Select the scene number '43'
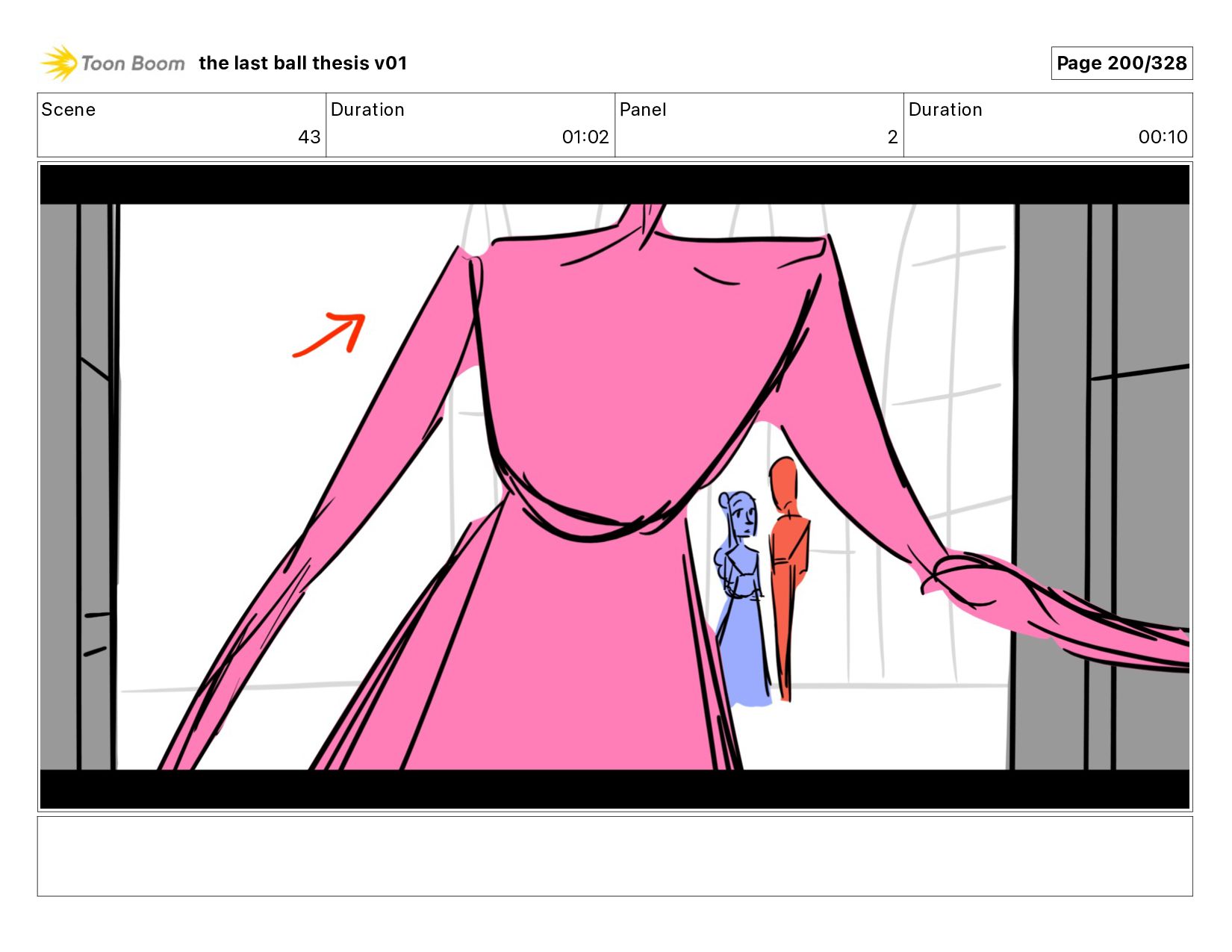1232x952 pixels. [x=309, y=137]
